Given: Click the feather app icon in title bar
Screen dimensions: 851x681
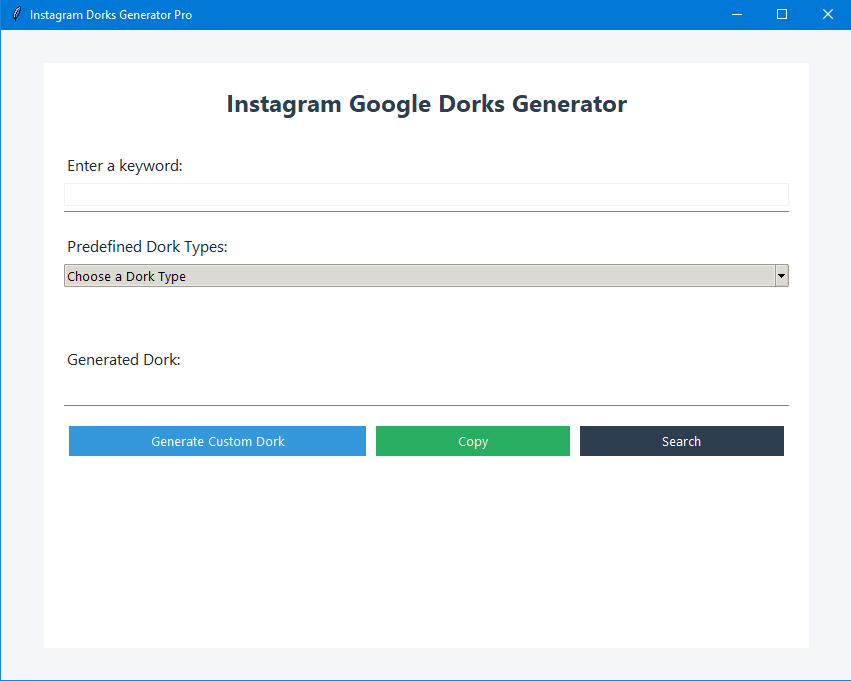Looking at the screenshot, I should coord(17,15).
